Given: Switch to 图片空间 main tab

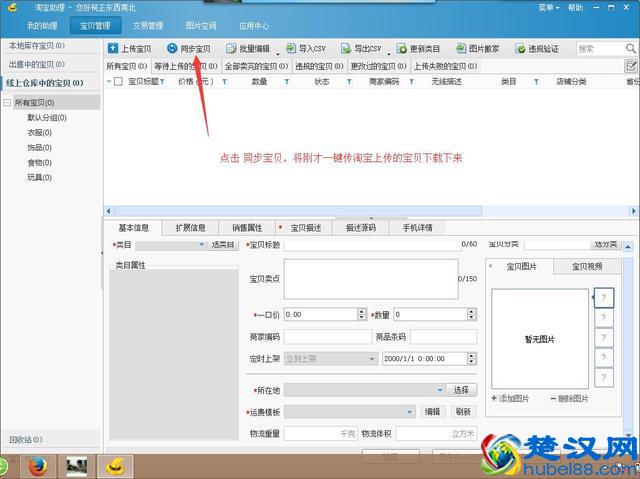Looking at the screenshot, I should point(201,26).
